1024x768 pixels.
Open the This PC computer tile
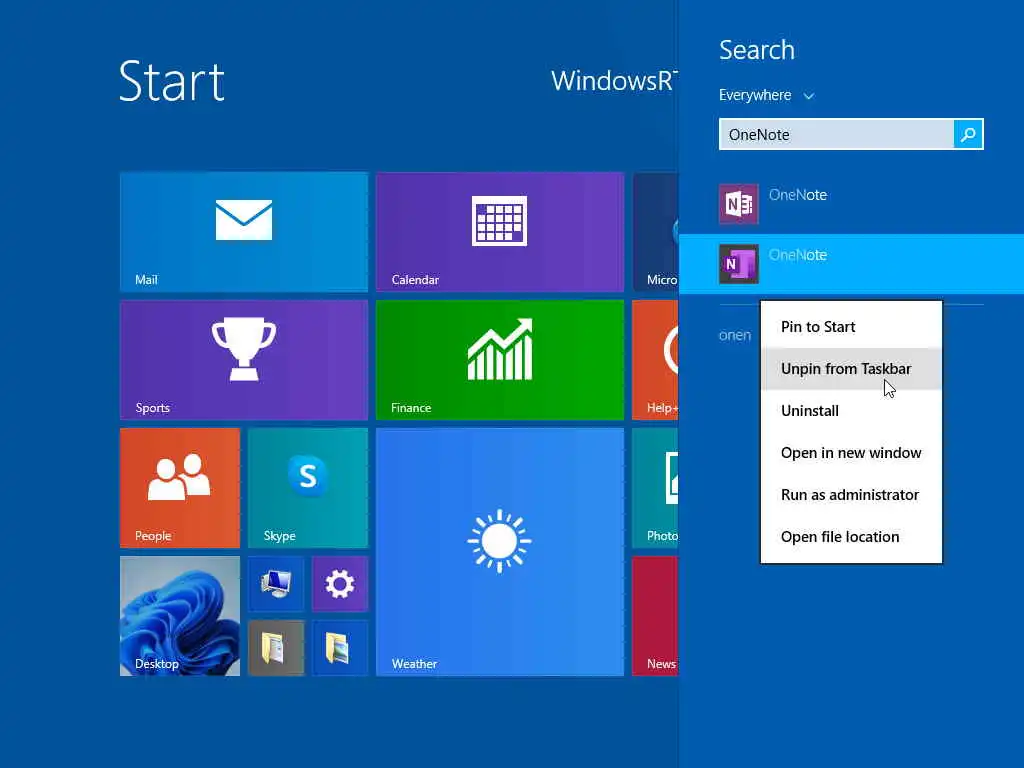click(x=276, y=584)
